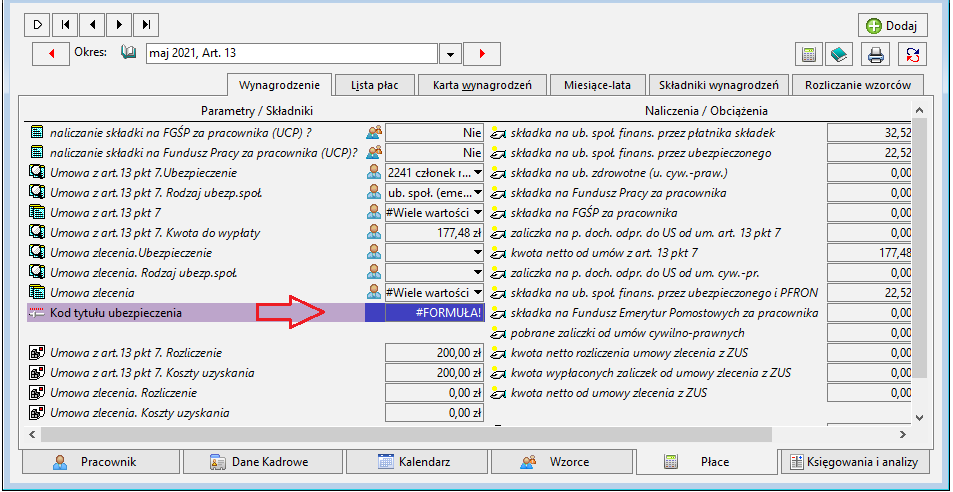Screen dimensions: 953x492
Task: Click the green book icon
Action: coord(839,54)
